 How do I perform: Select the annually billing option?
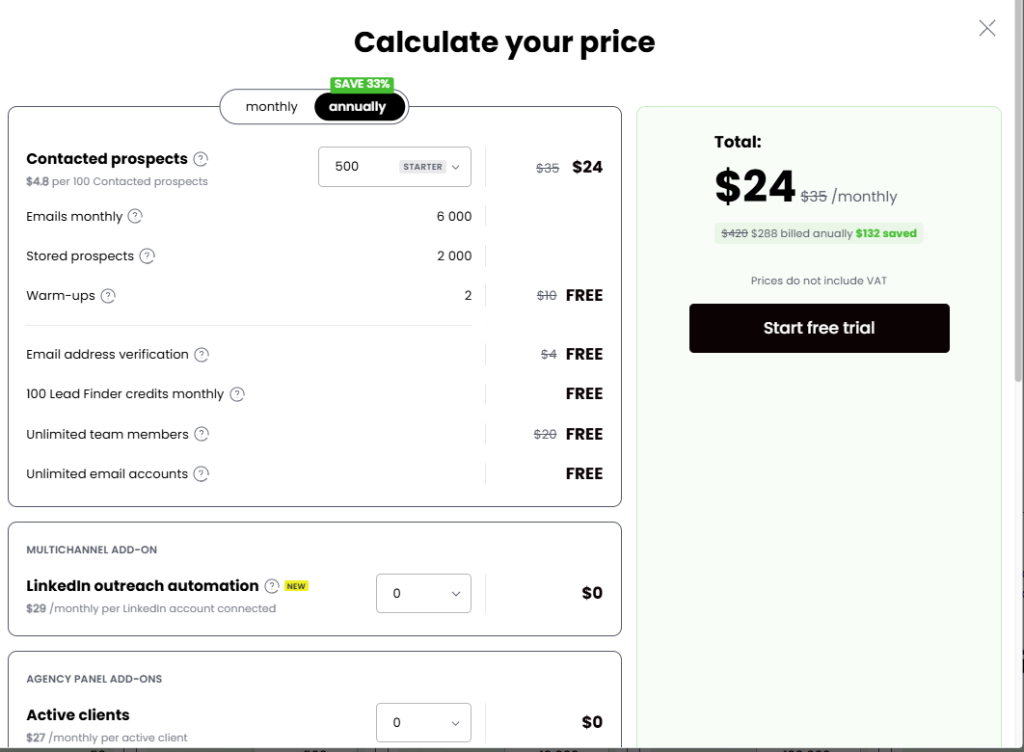tap(359, 106)
